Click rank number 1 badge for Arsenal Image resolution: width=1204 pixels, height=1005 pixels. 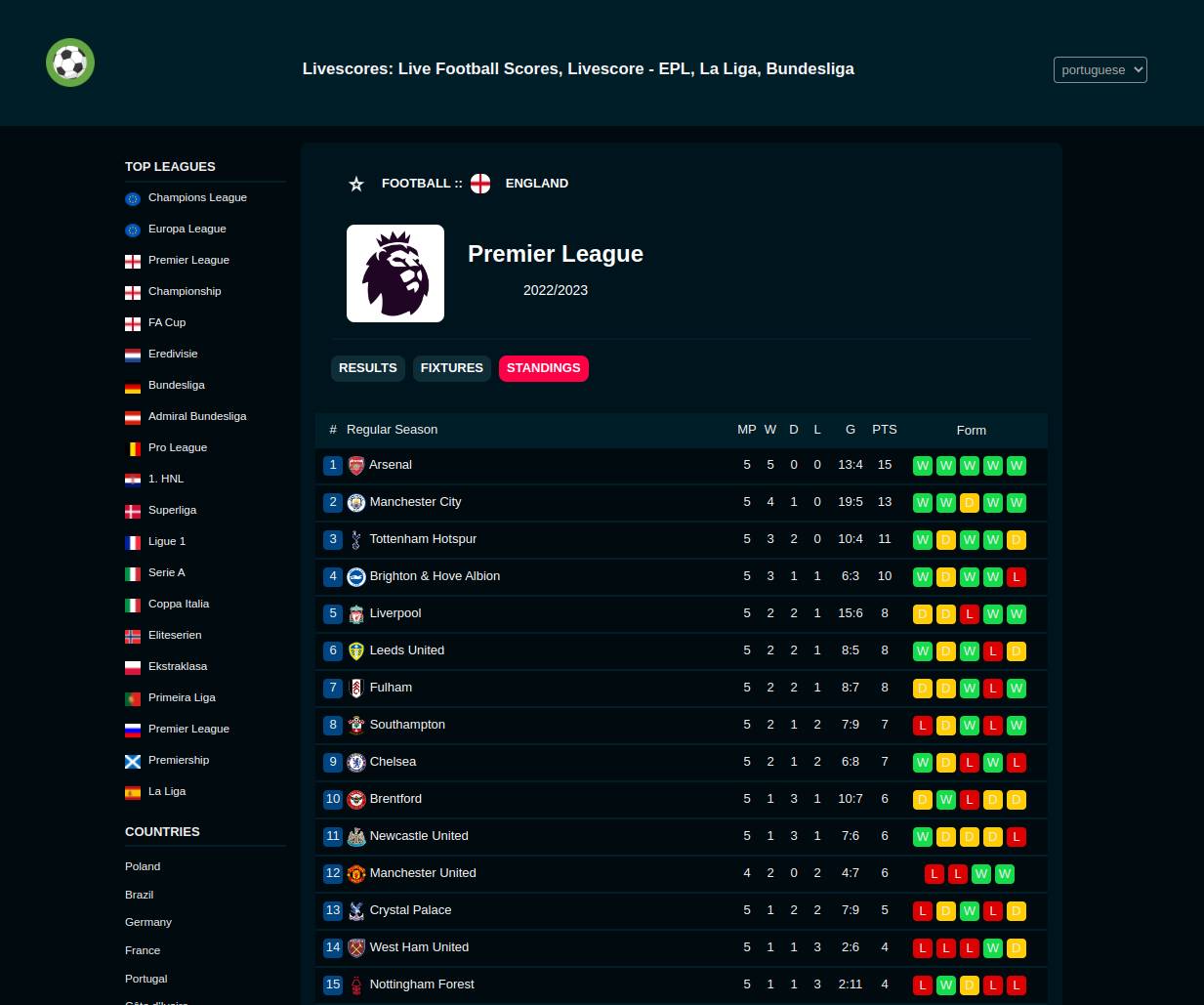[333, 465]
